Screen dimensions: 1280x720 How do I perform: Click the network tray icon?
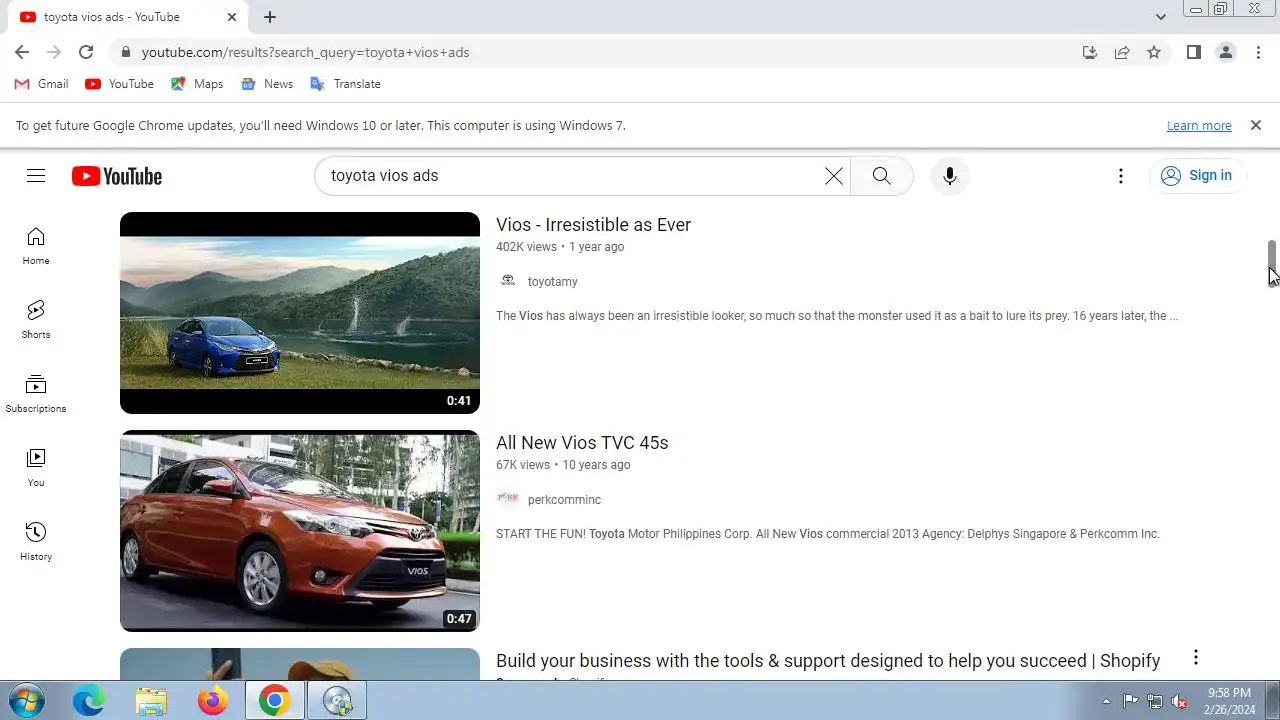pyautogui.click(x=1155, y=701)
